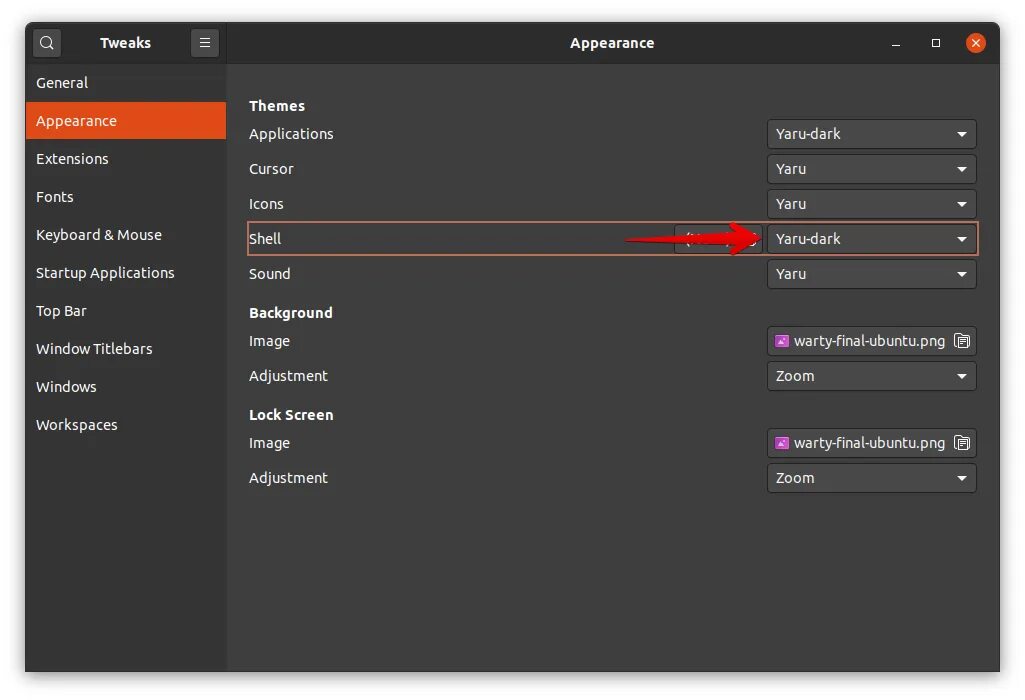Expand the Cursor theme dropdown
This screenshot has width=1025, height=700.
point(871,169)
